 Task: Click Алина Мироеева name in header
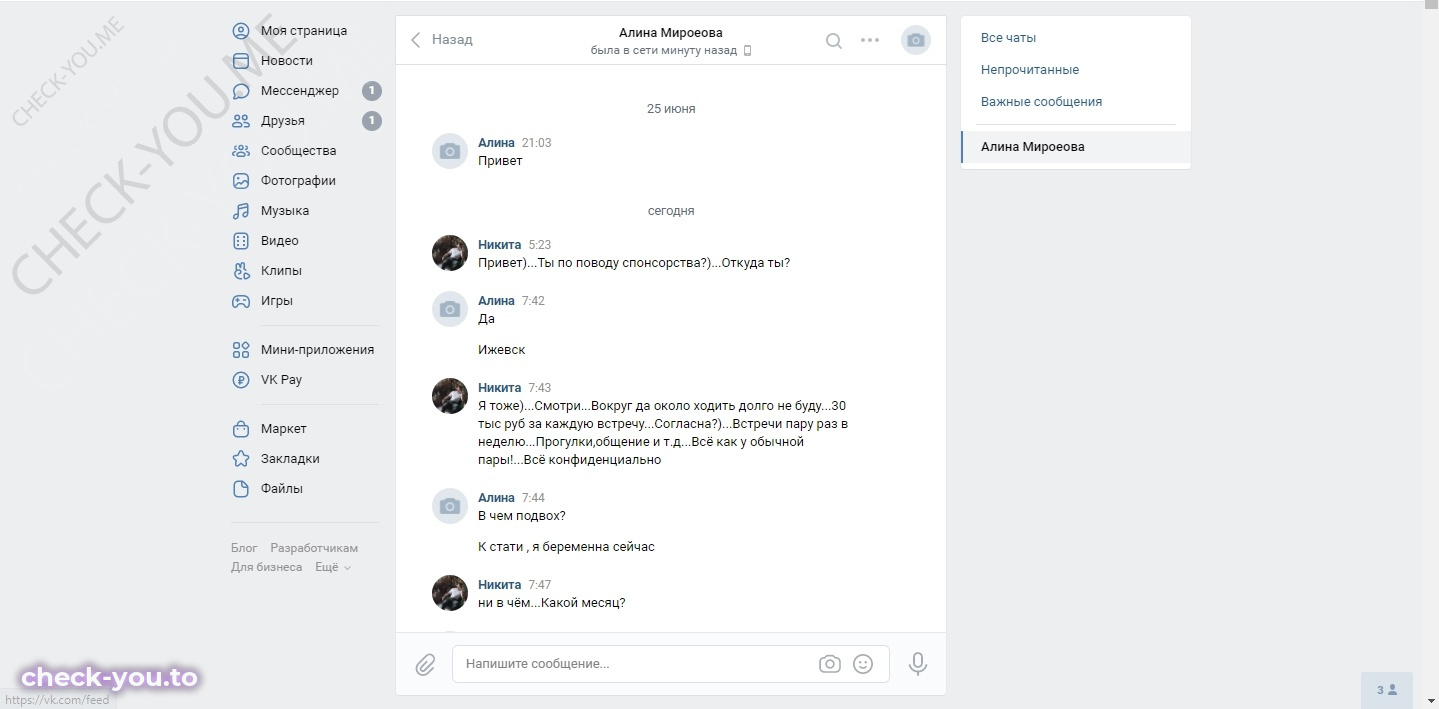pyautogui.click(x=670, y=33)
